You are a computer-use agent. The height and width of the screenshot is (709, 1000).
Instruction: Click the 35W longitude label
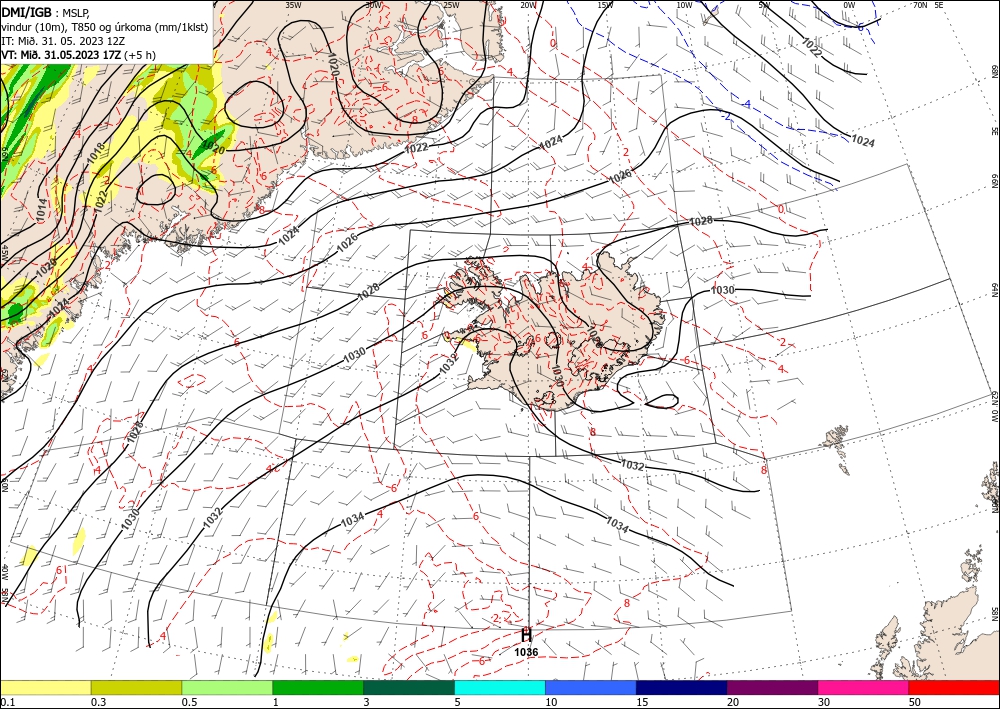[x=293, y=5]
